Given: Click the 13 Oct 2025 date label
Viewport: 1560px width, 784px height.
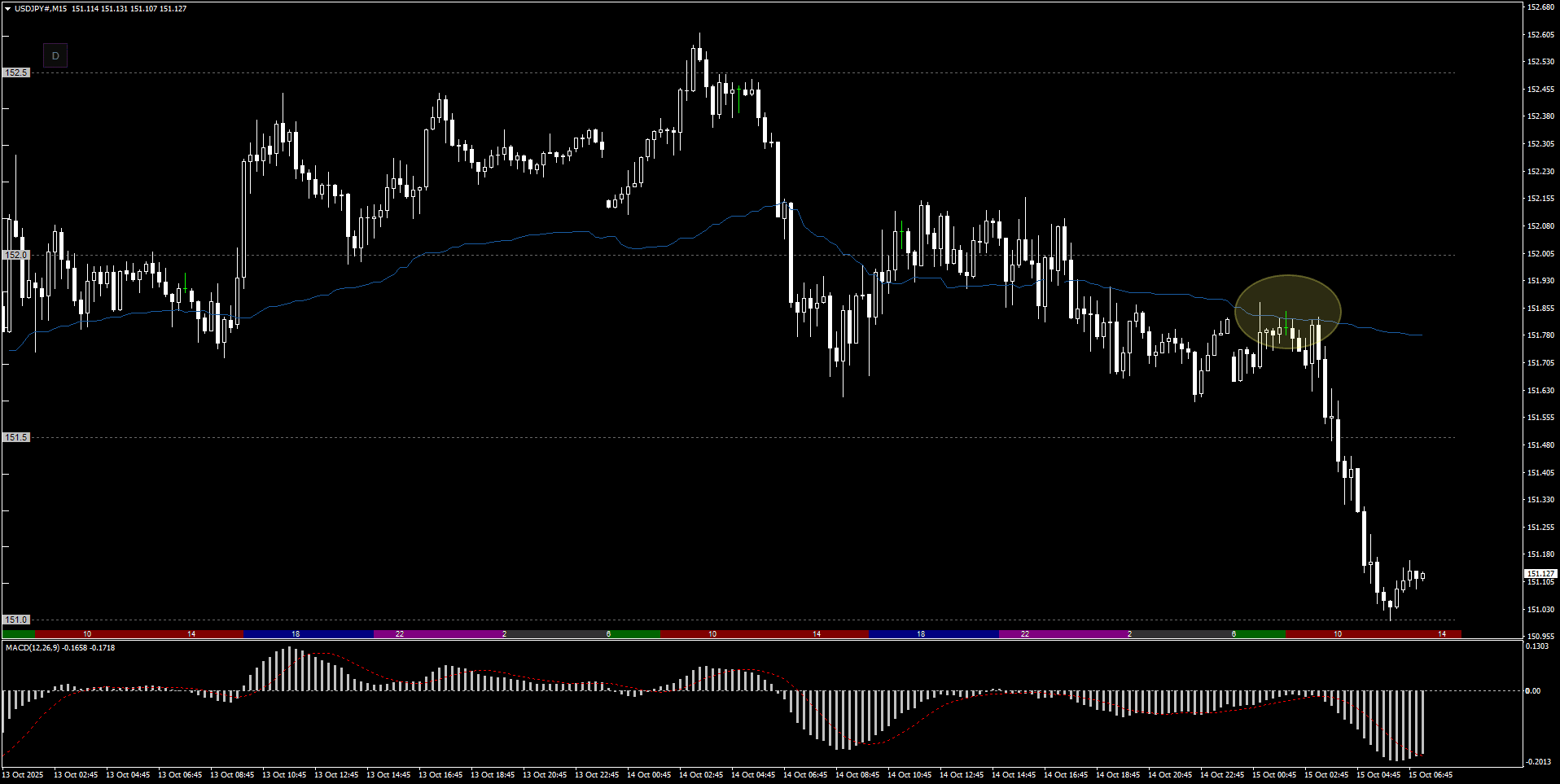Looking at the screenshot, I should click(x=24, y=775).
